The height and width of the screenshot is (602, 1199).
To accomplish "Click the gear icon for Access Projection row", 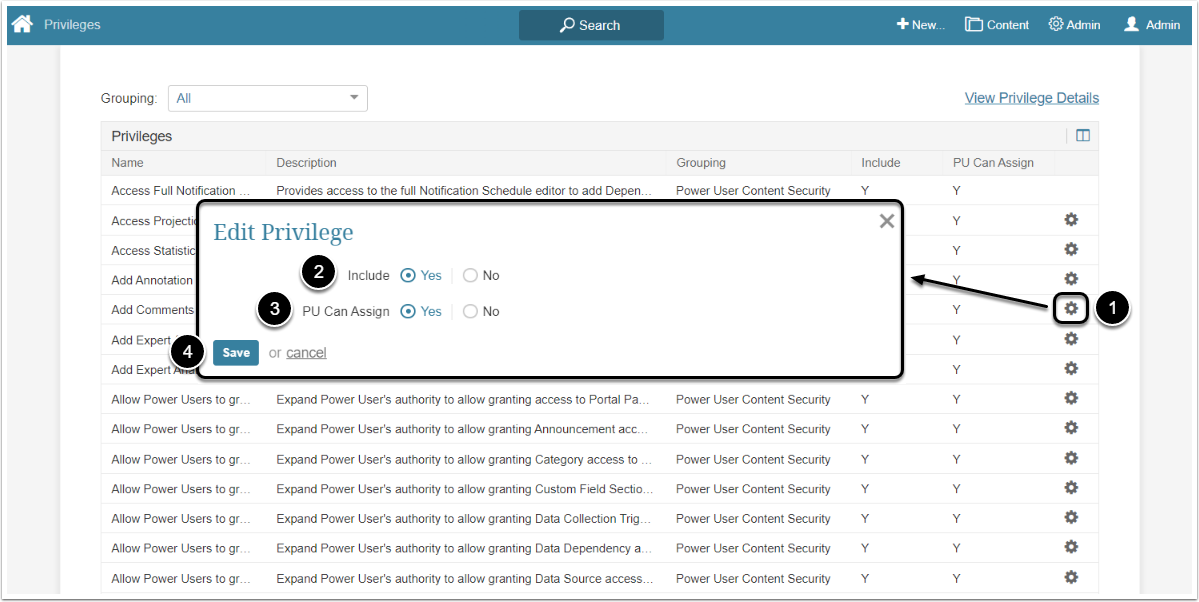I will 1071,220.
